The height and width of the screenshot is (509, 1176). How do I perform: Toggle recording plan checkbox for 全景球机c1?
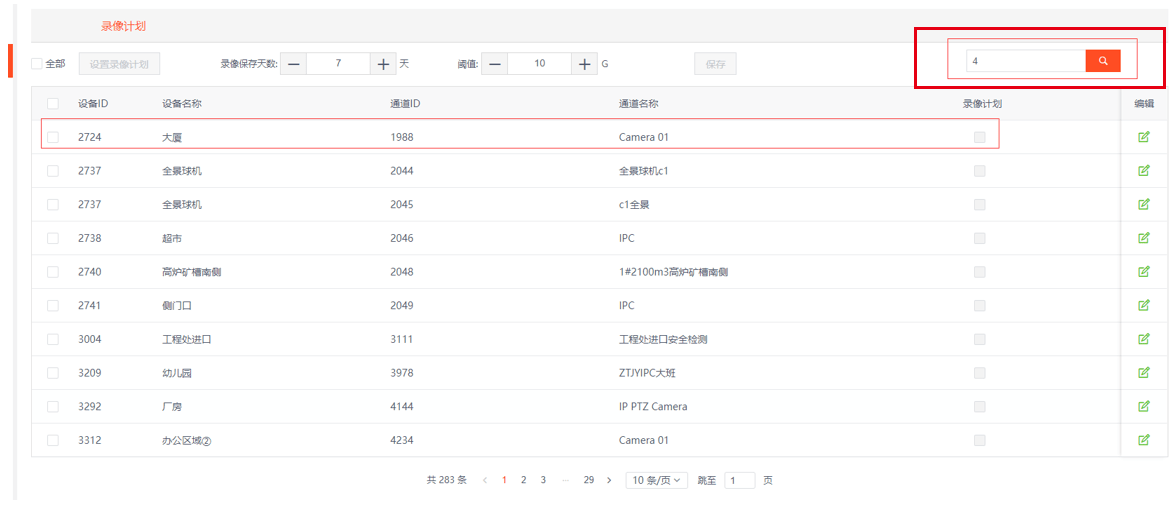click(x=980, y=171)
